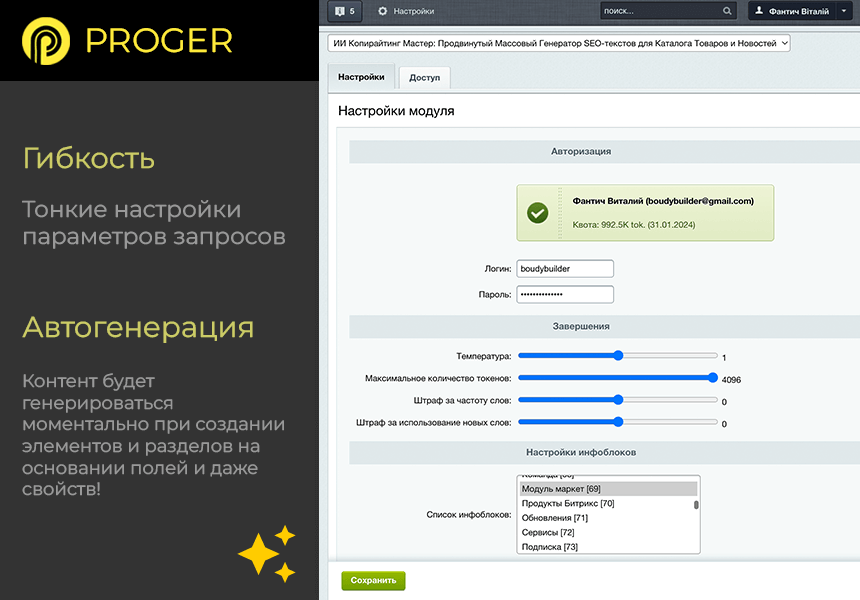Screen dimensions: 860x600
Task: Click the sparkle stars graphic
Action: point(267,553)
